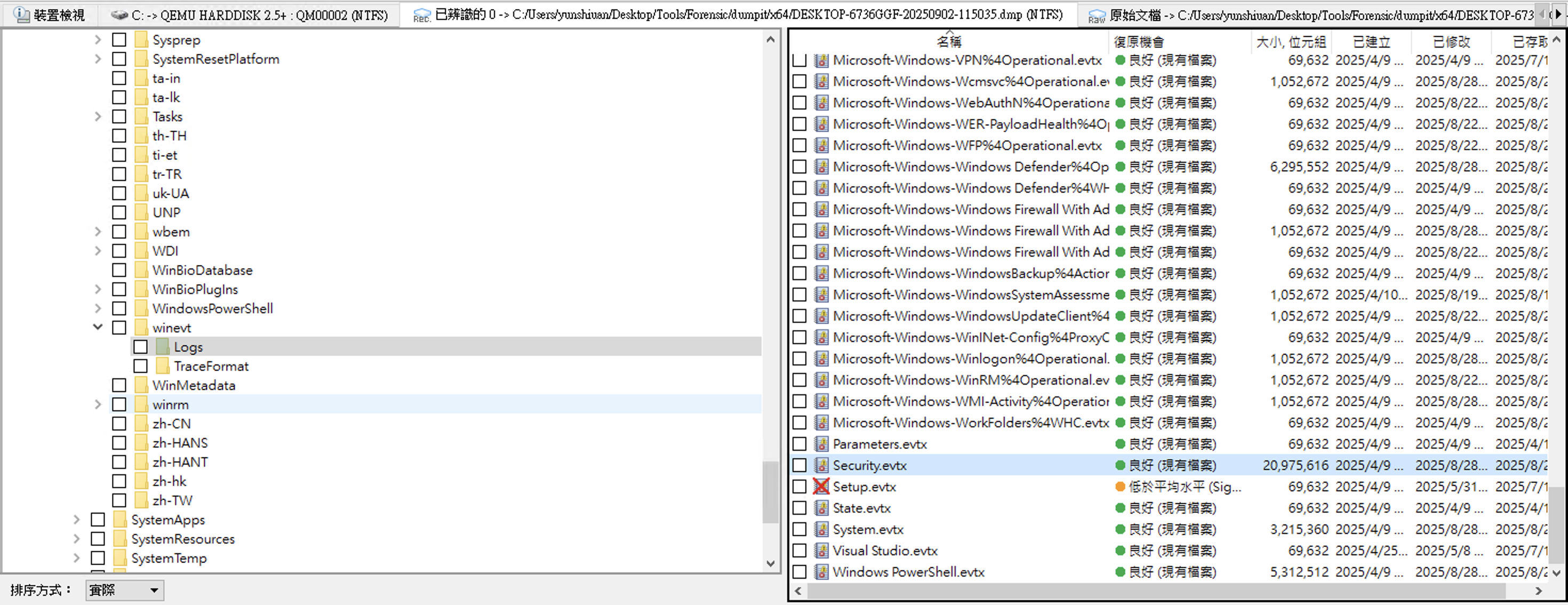
Task: Tick the zh-TW folder checkbox
Action: click(119, 500)
